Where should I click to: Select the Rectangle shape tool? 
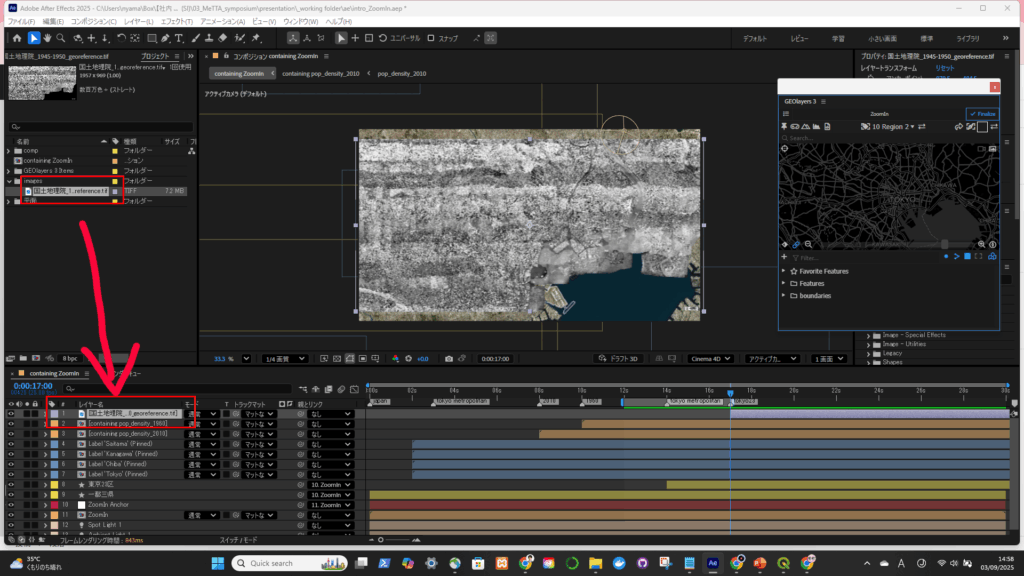pyautogui.click(x=150, y=38)
